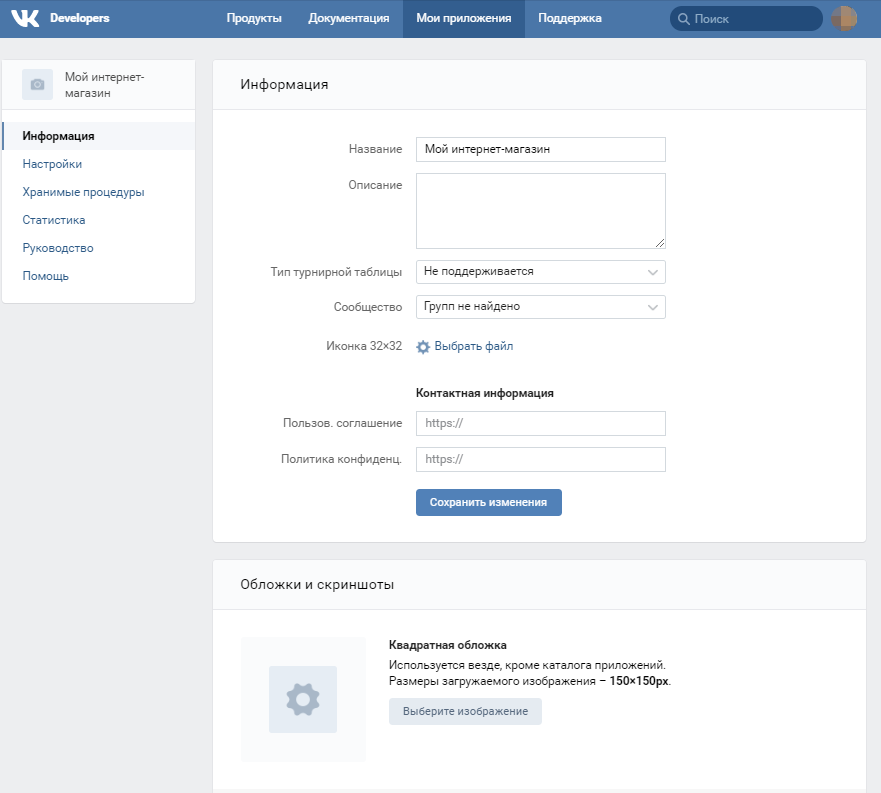
Task: Open the Поддержка page
Action: pyautogui.click(x=570, y=18)
